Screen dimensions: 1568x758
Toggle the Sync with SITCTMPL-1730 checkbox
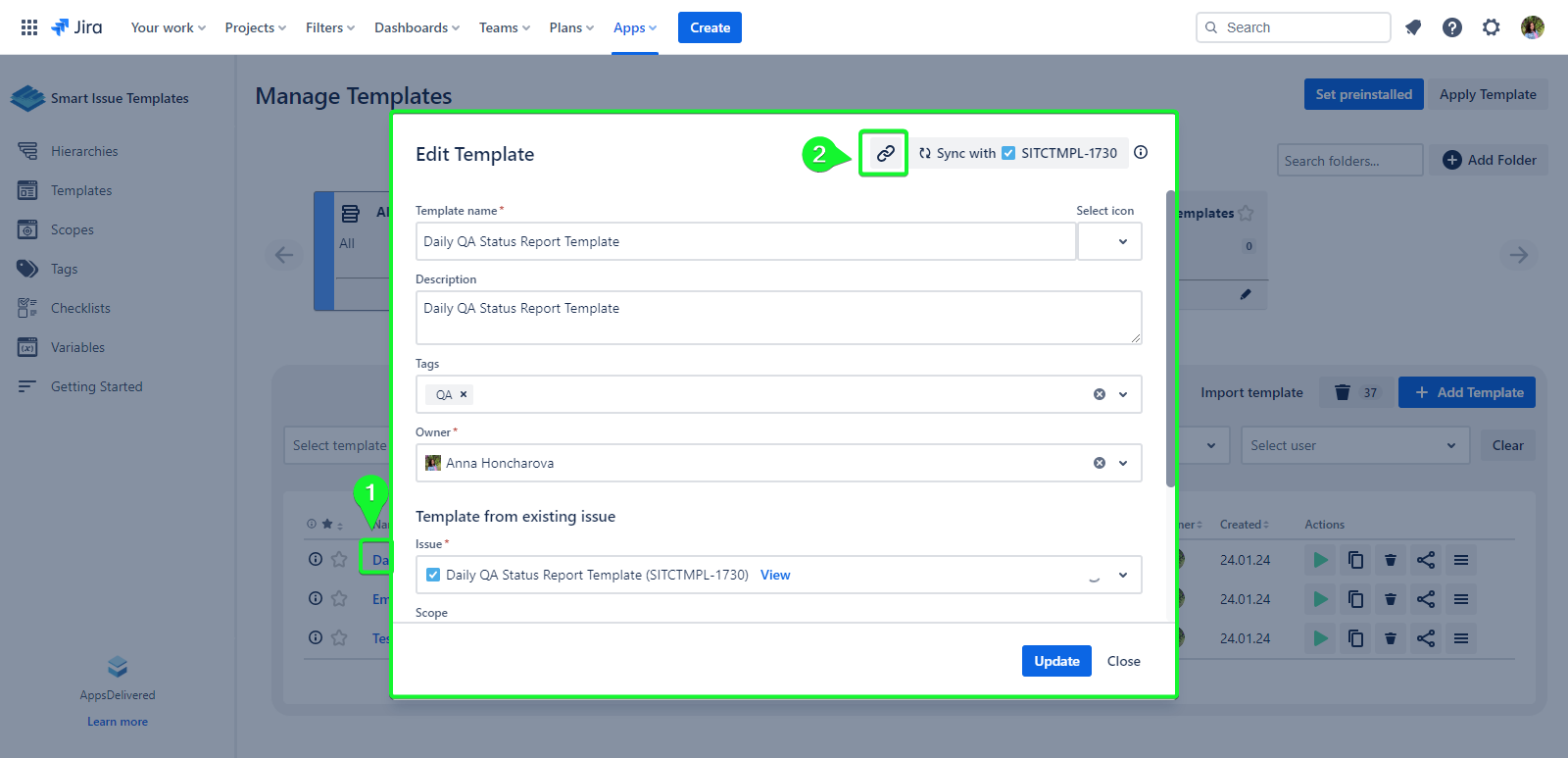(1008, 153)
